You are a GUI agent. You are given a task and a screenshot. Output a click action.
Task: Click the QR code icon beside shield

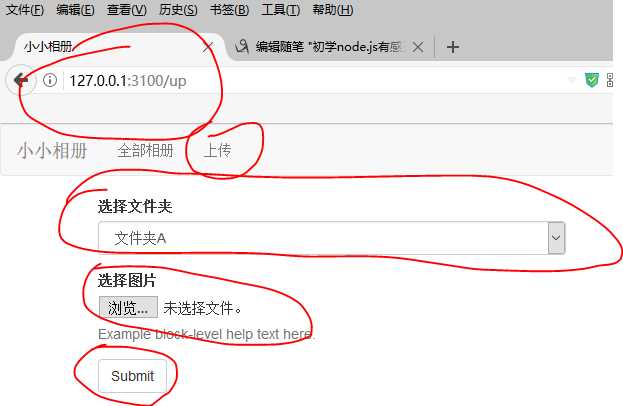click(610, 80)
